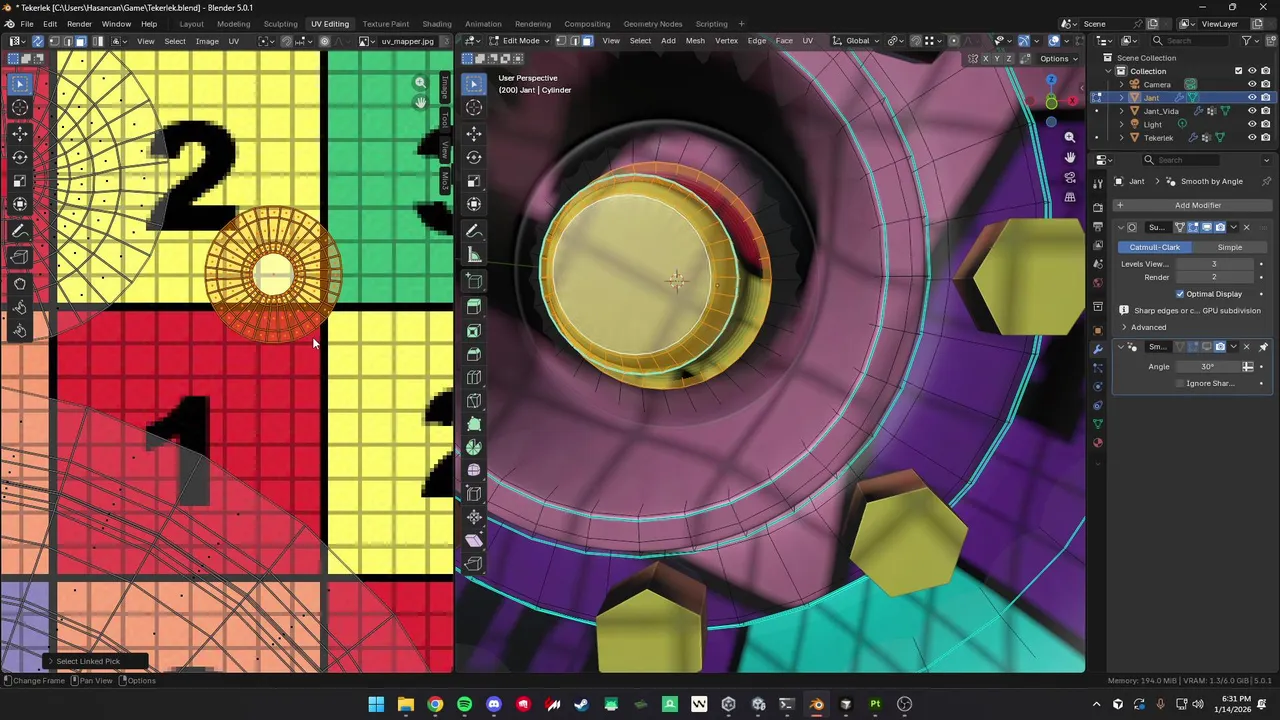Open the outliner filter dropdown
This screenshot has width=1280, height=720.
[1249, 41]
